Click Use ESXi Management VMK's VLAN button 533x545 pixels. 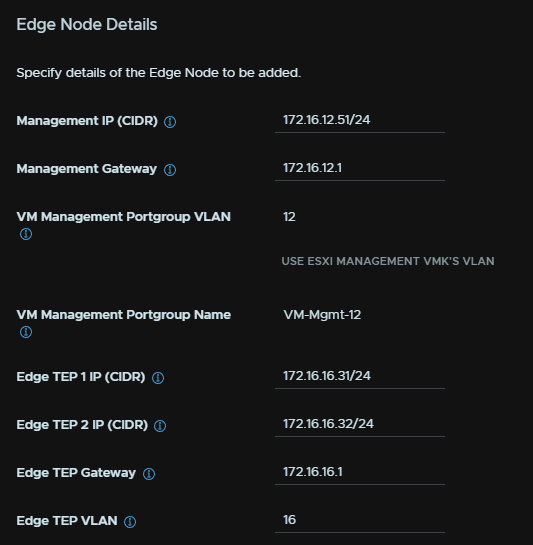(388, 261)
